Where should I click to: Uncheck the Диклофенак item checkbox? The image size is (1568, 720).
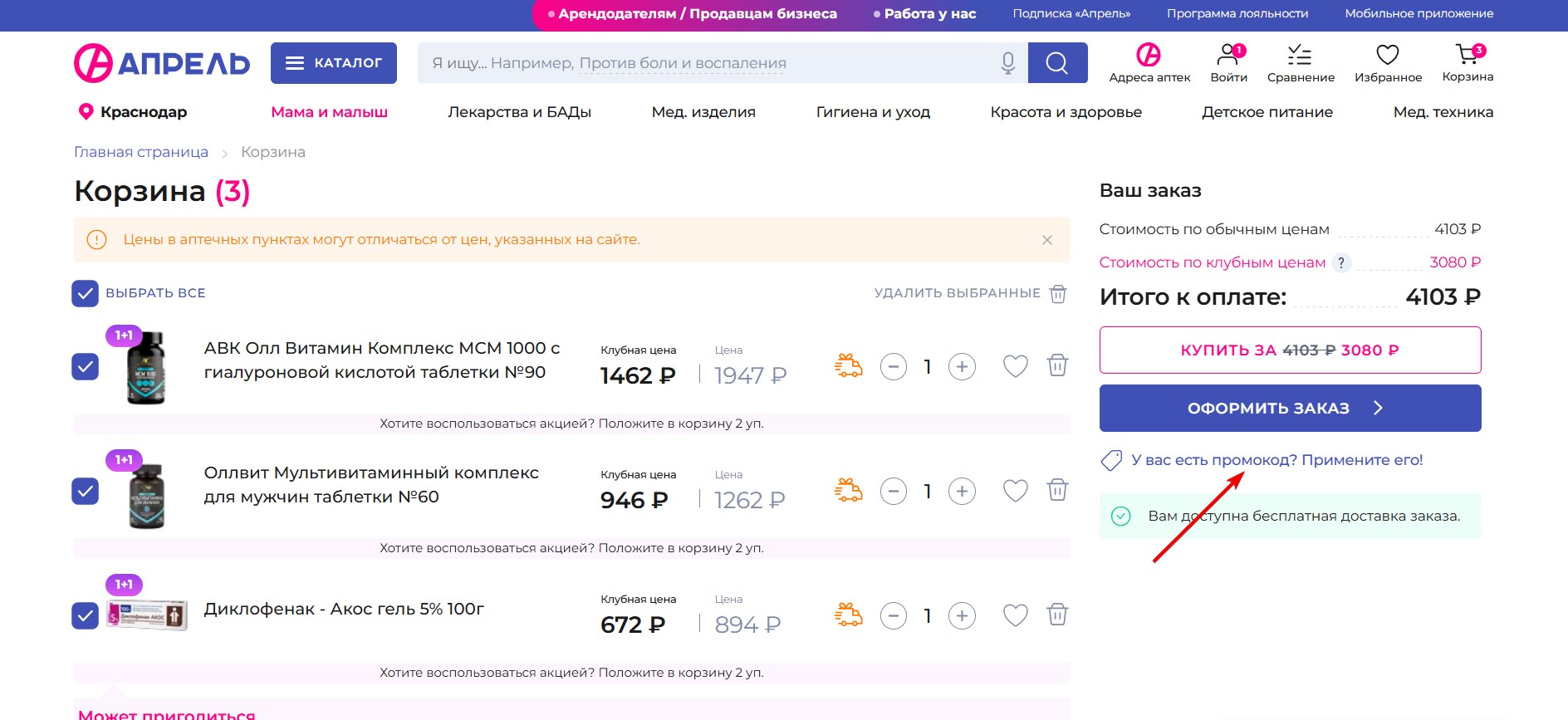click(x=85, y=615)
